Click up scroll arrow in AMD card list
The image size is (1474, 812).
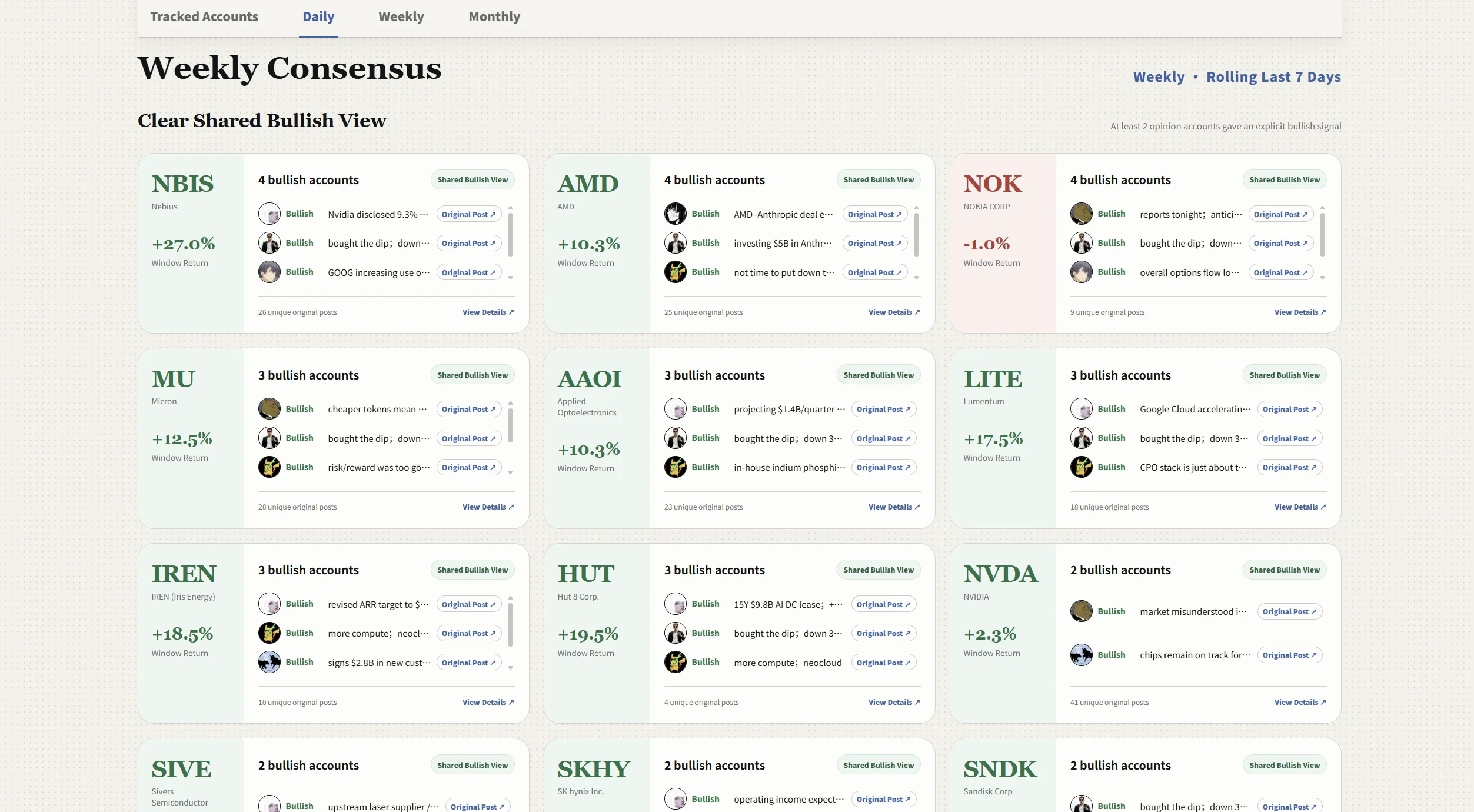pos(917,208)
